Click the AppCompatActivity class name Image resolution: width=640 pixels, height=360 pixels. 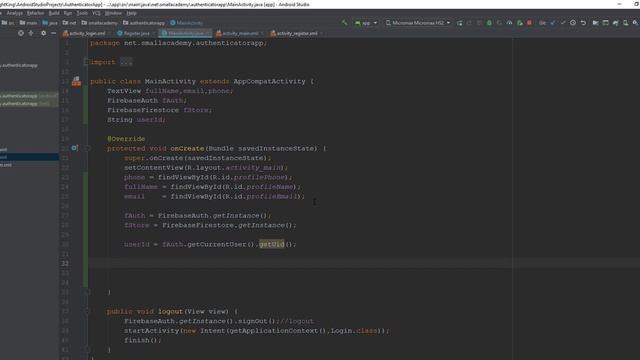point(269,81)
